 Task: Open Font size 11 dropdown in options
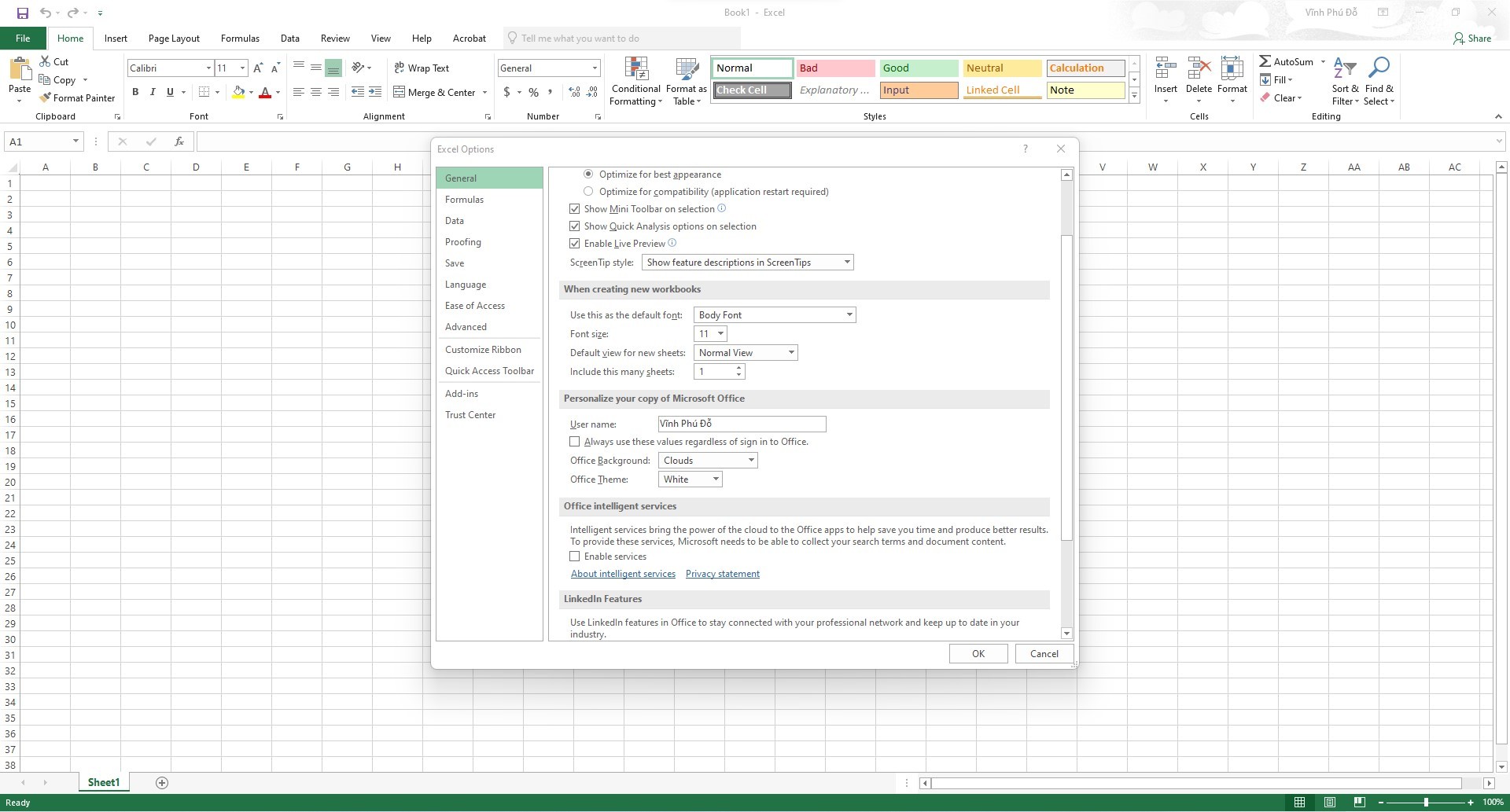click(710, 334)
